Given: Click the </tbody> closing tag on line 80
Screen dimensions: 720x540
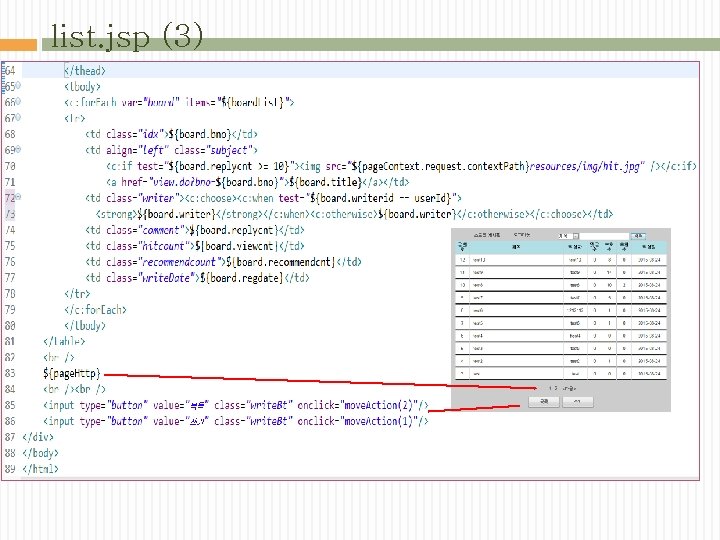Looking at the screenshot, I should tap(85, 326).
